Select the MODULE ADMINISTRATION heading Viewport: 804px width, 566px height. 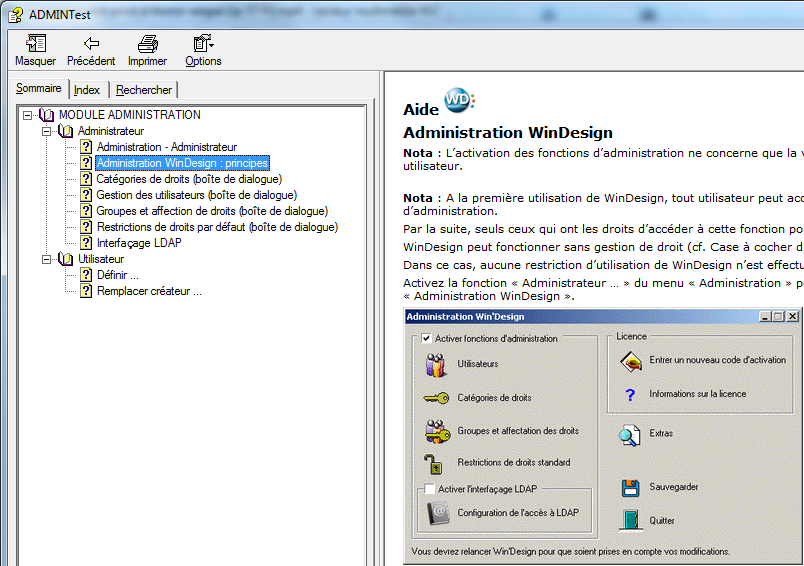[x=130, y=115]
